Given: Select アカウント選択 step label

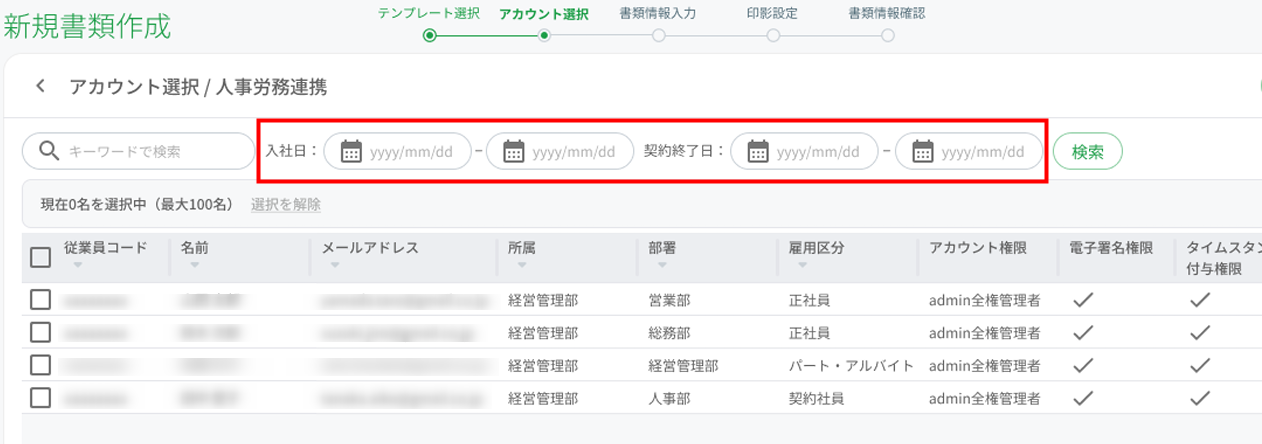Looking at the screenshot, I should (543, 13).
